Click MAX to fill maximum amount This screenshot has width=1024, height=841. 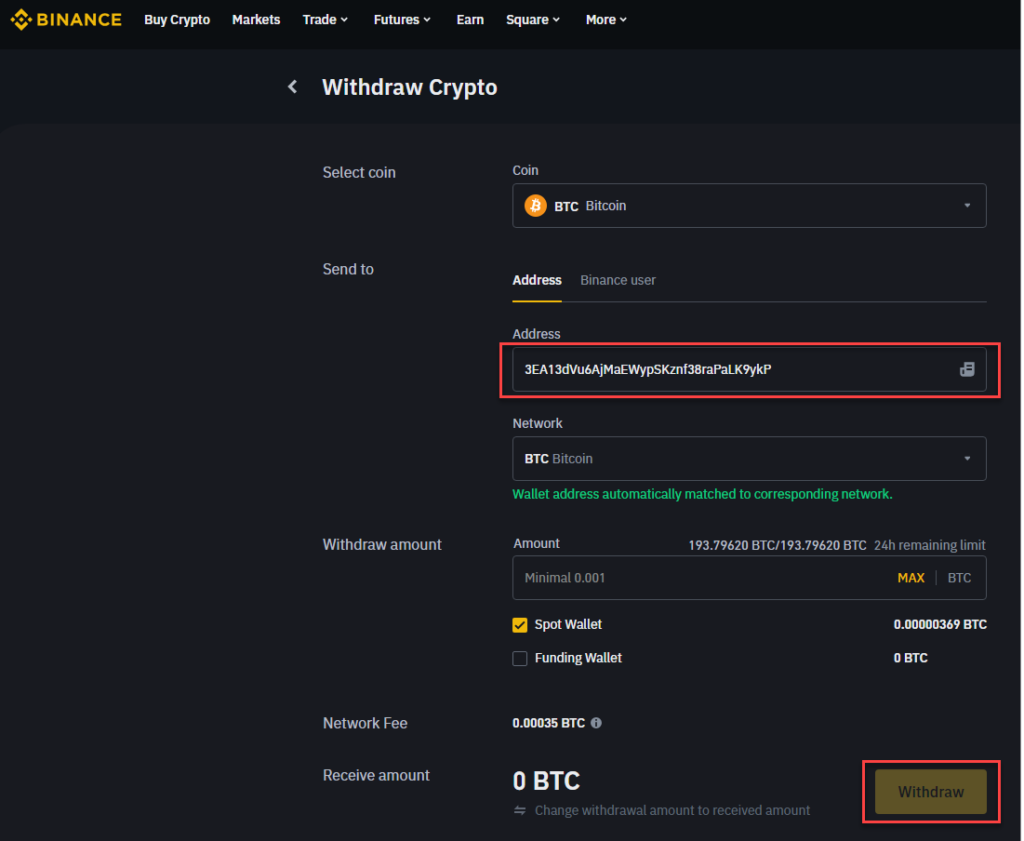(x=911, y=577)
